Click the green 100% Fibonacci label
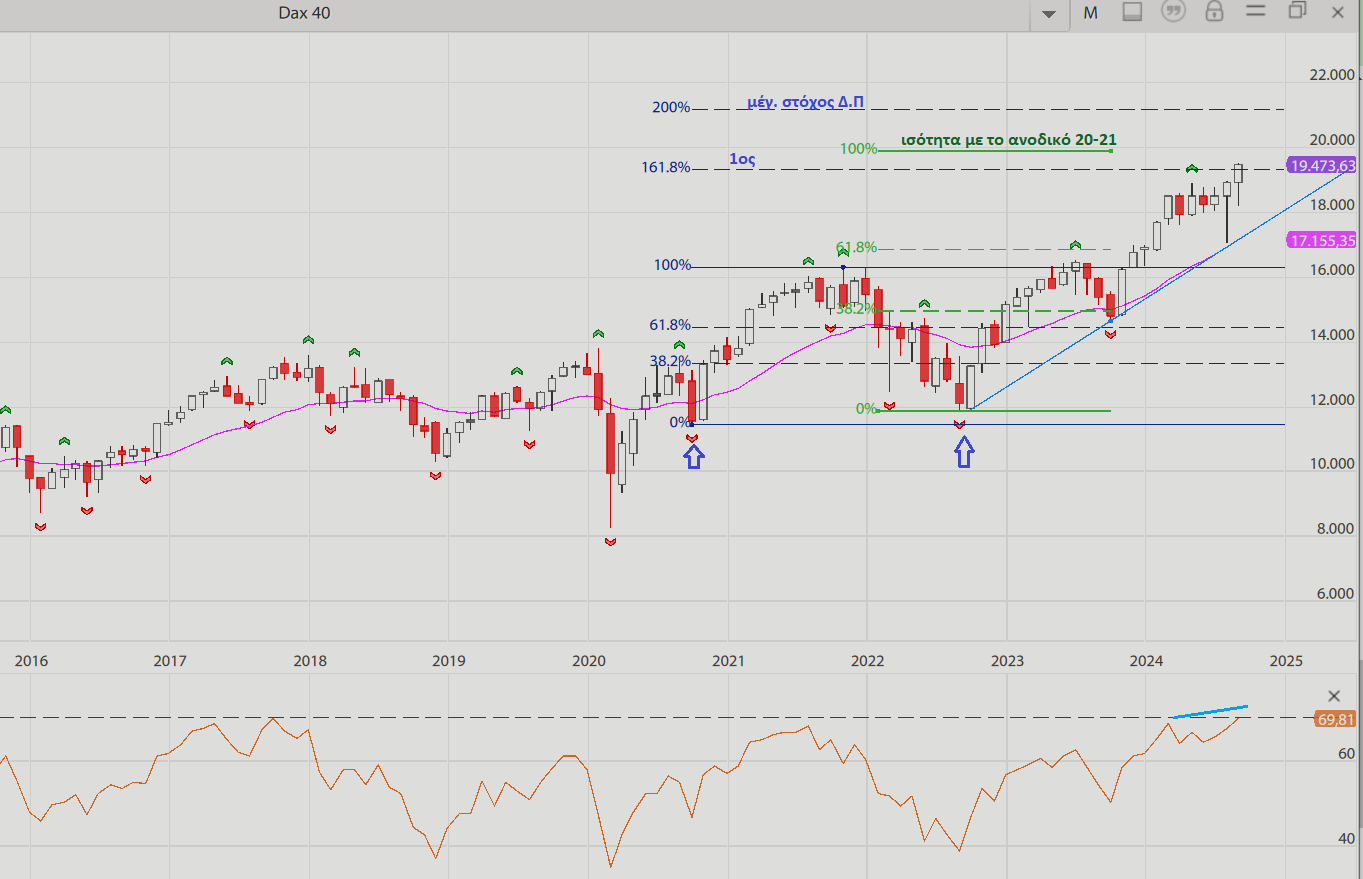 coord(858,149)
